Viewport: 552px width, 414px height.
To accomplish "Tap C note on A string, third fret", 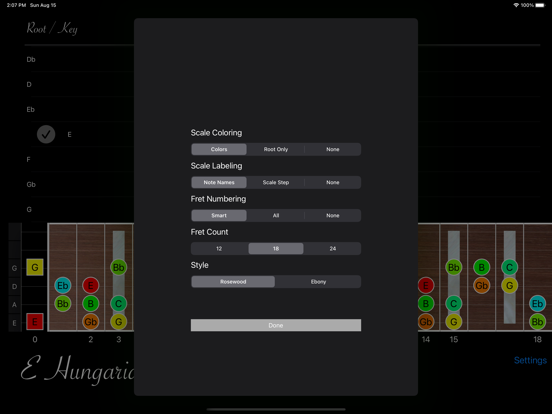I will click(x=119, y=303).
